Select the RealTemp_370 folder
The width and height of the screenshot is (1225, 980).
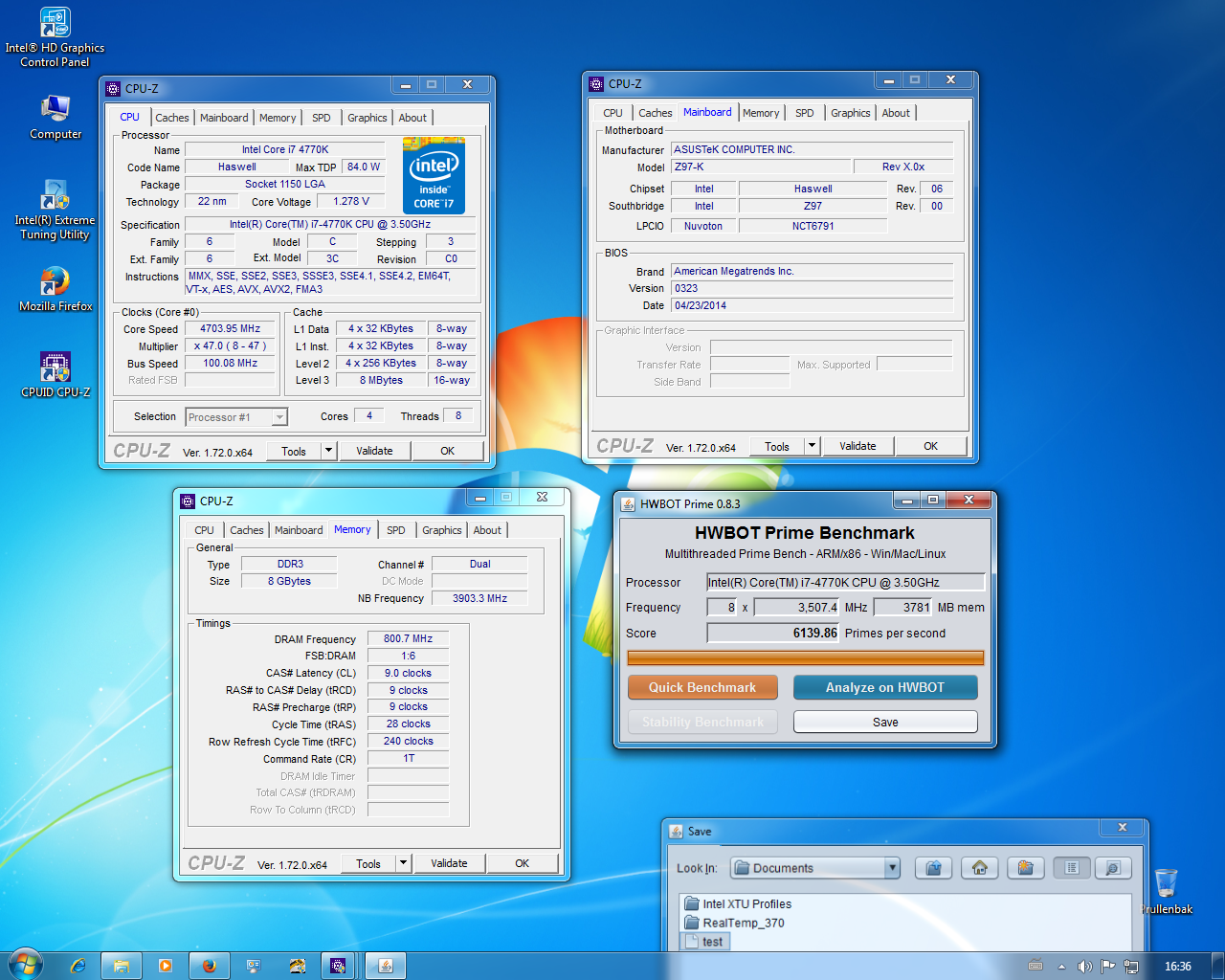tap(734, 923)
